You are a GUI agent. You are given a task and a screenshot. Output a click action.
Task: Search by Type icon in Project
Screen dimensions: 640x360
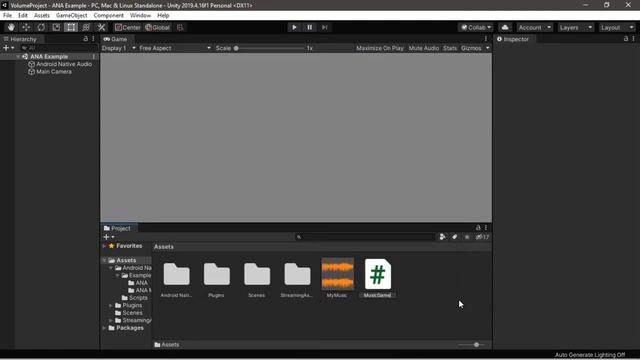coord(442,237)
